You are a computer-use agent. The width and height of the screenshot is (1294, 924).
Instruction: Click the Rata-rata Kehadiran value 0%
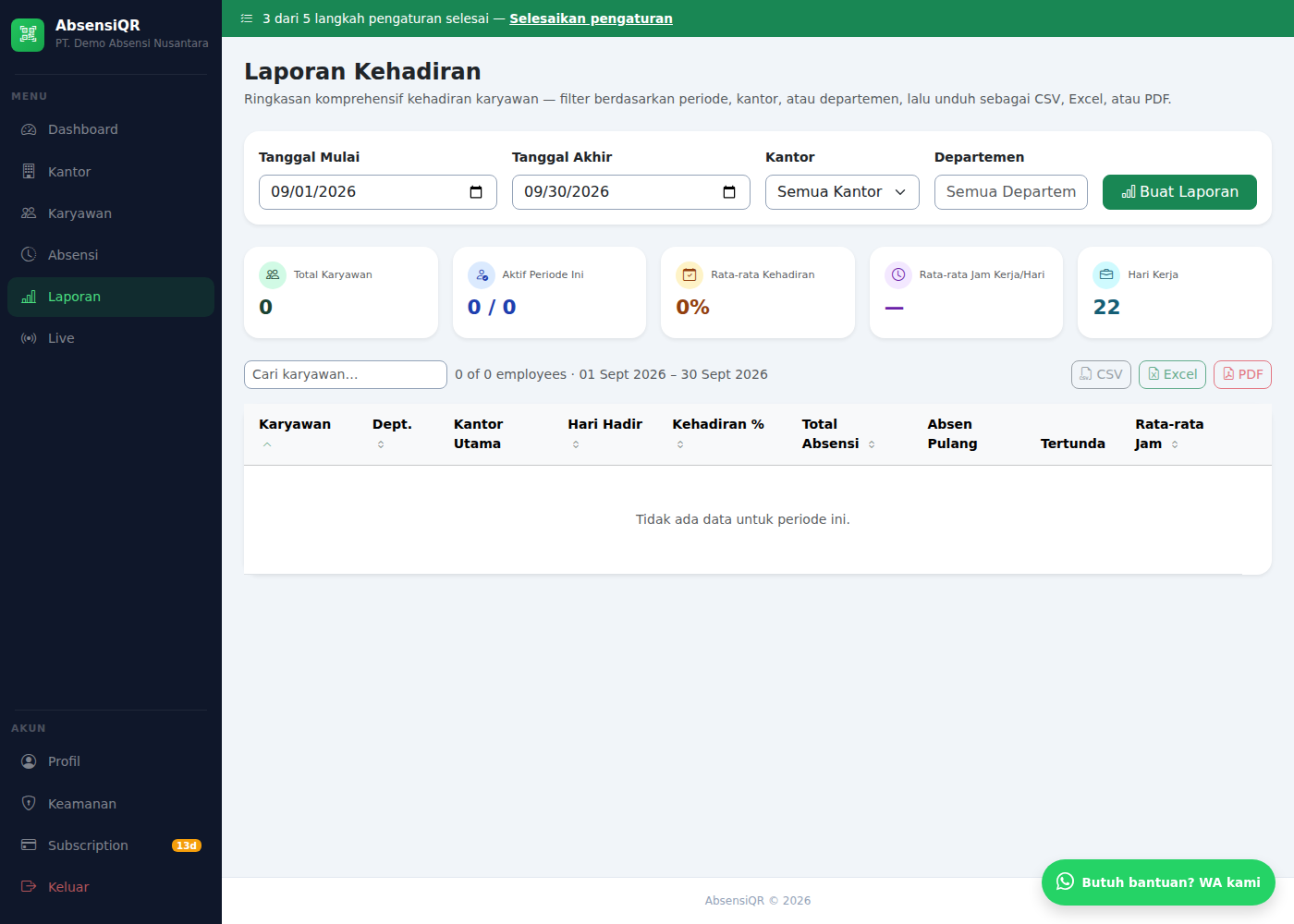692,307
